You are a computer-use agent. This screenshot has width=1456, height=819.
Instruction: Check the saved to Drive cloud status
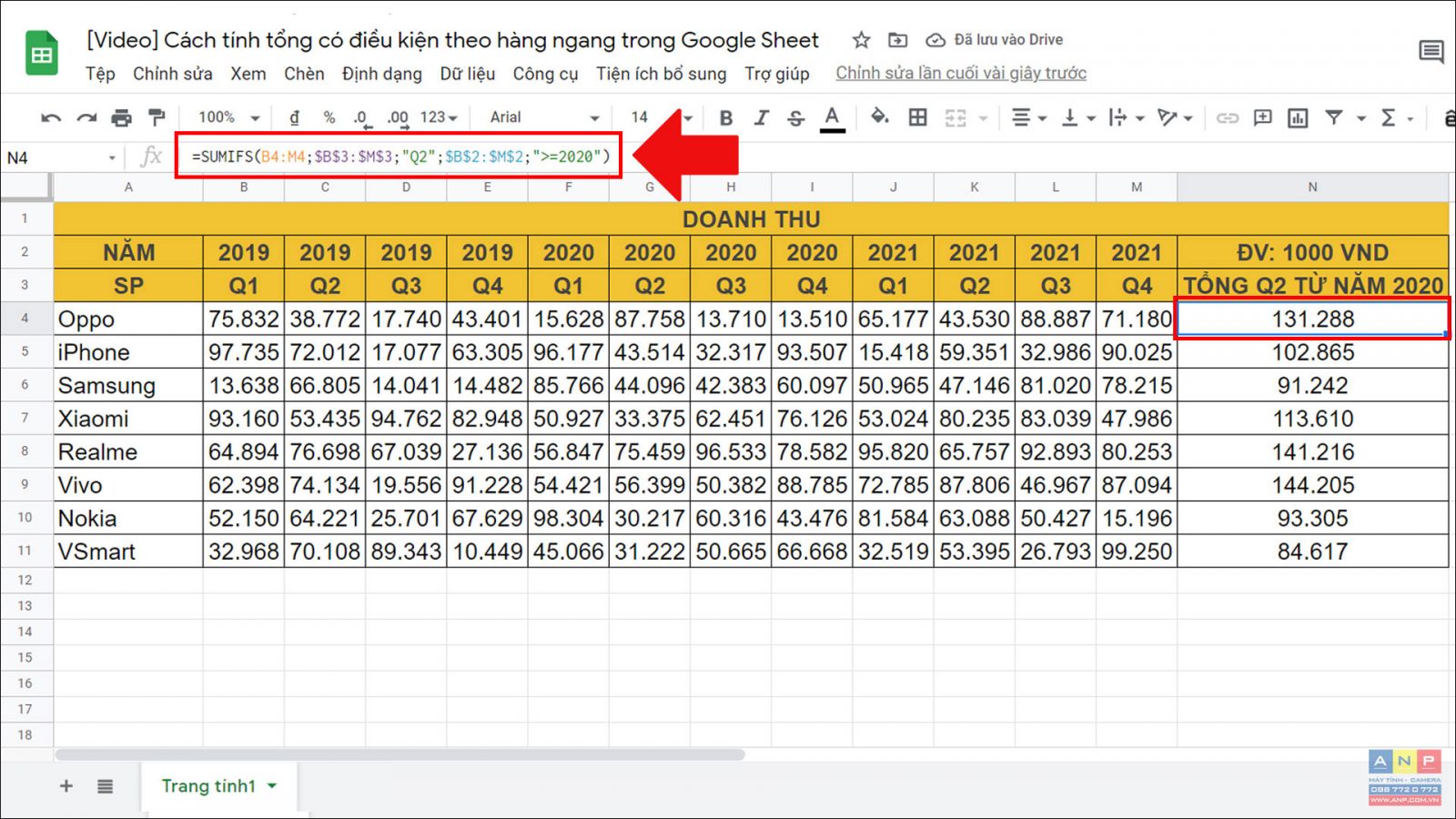994,40
